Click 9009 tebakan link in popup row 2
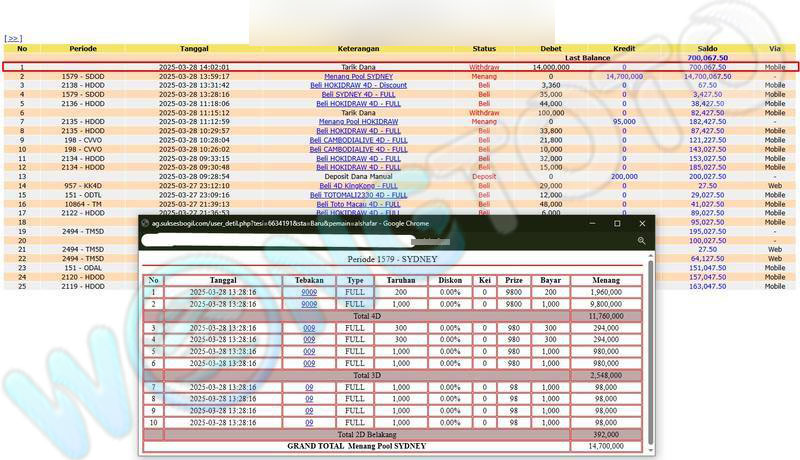The height and width of the screenshot is (460, 800). pos(309,304)
